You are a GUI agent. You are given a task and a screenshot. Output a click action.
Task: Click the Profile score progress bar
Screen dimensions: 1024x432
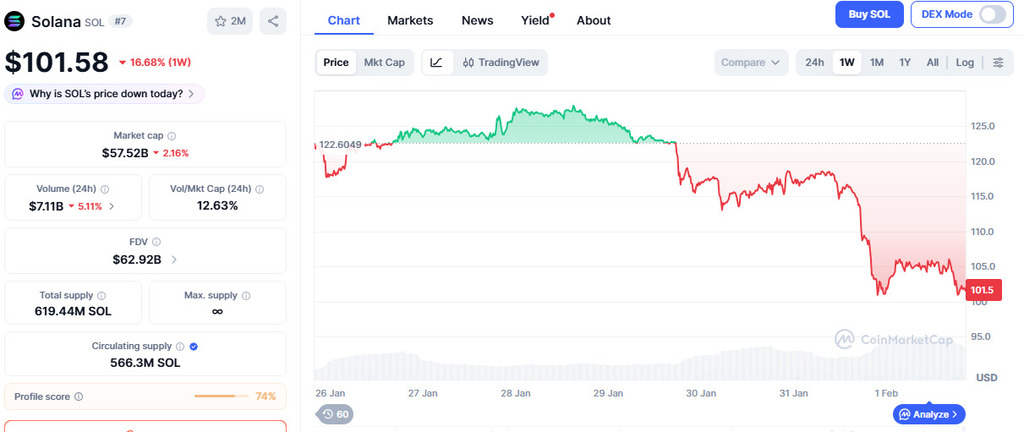[221, 397]
